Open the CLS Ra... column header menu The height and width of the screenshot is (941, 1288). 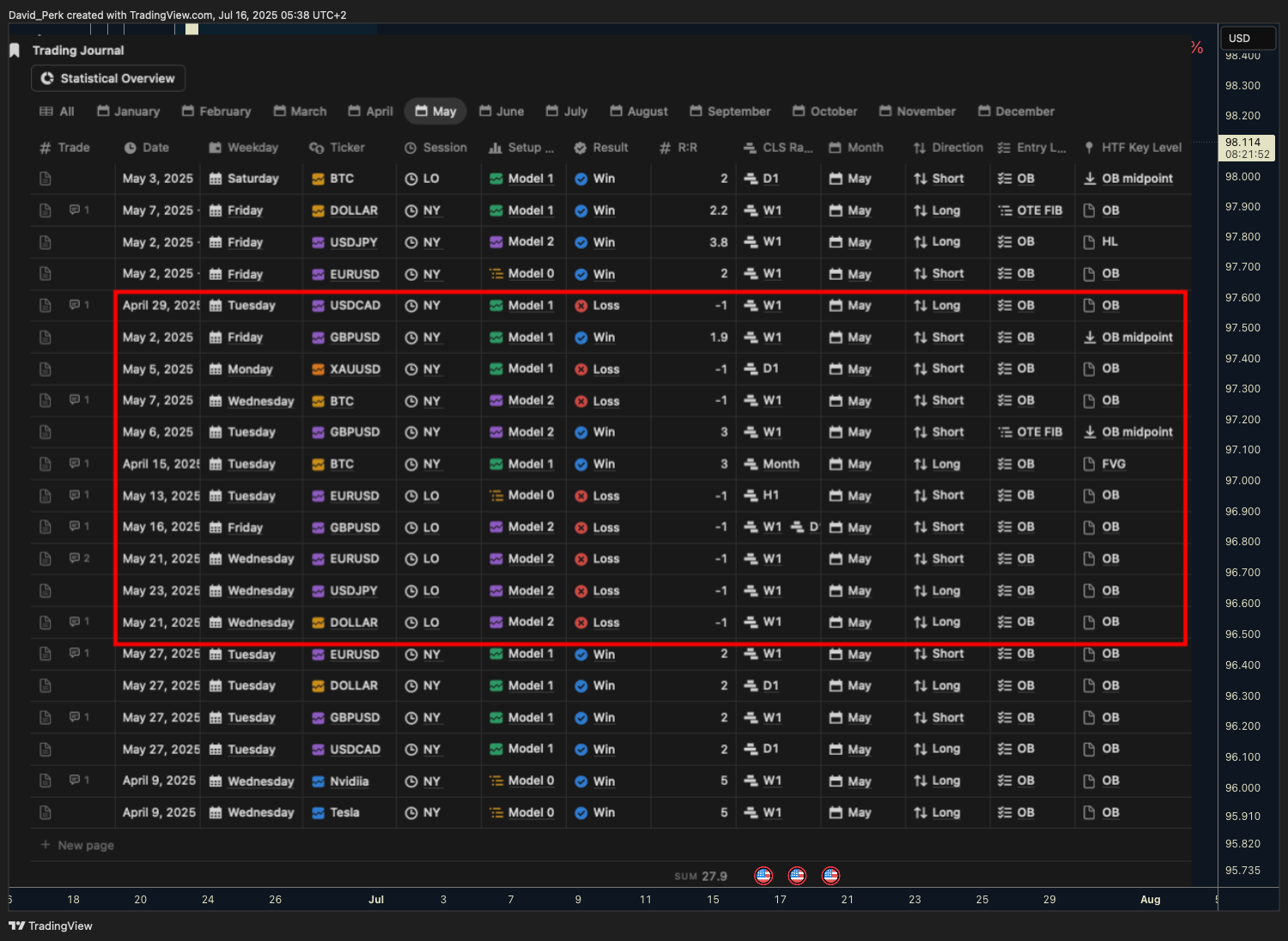(x=778, y=148)
